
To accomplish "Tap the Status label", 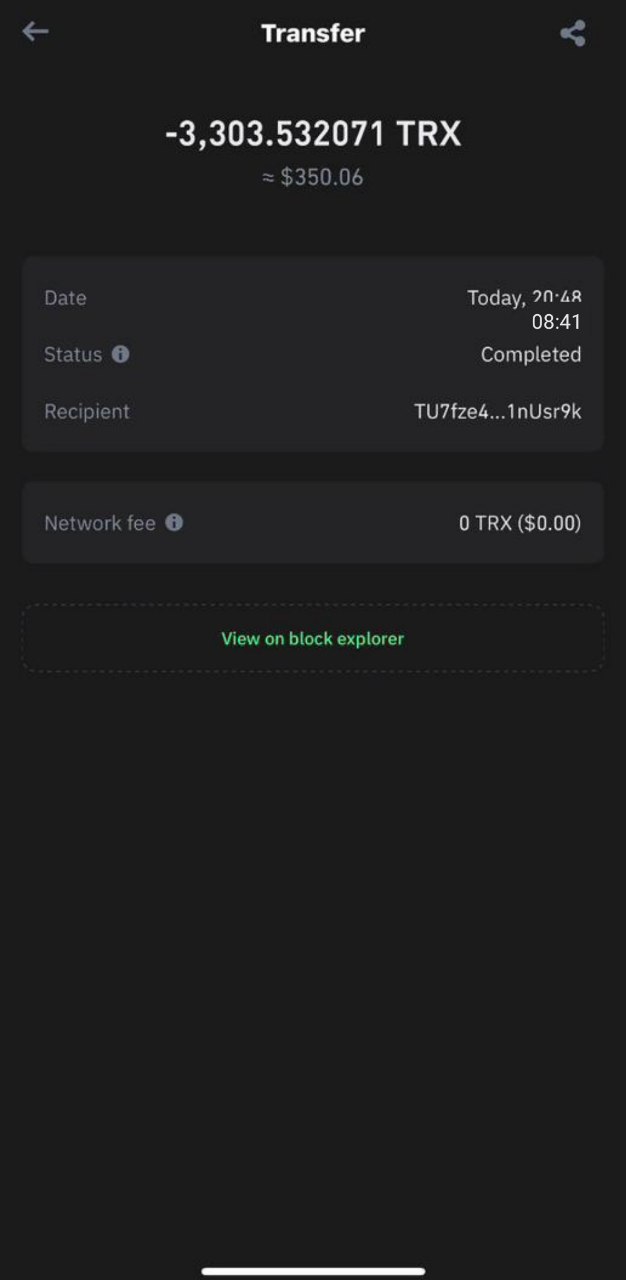I will click(x=73, y=354).
